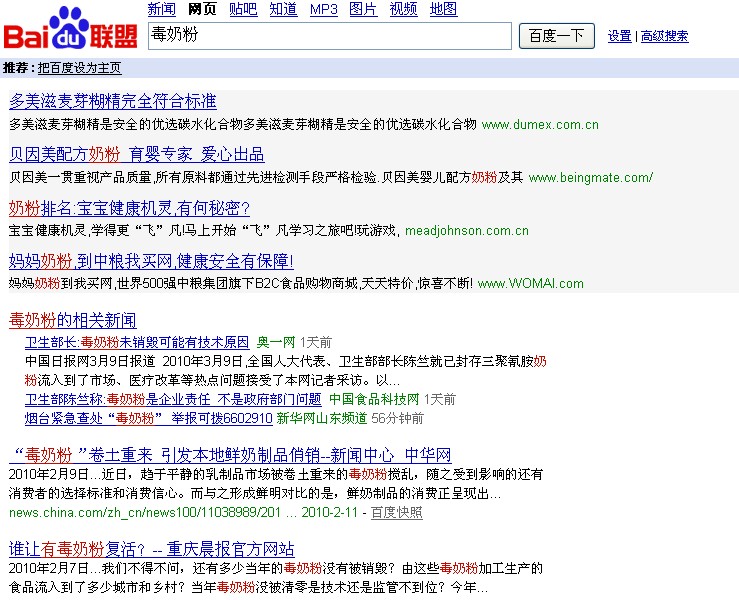This screenshot has height=600, width=739.
Task: Open the 视频 video tab
Action: pos(403,9)
